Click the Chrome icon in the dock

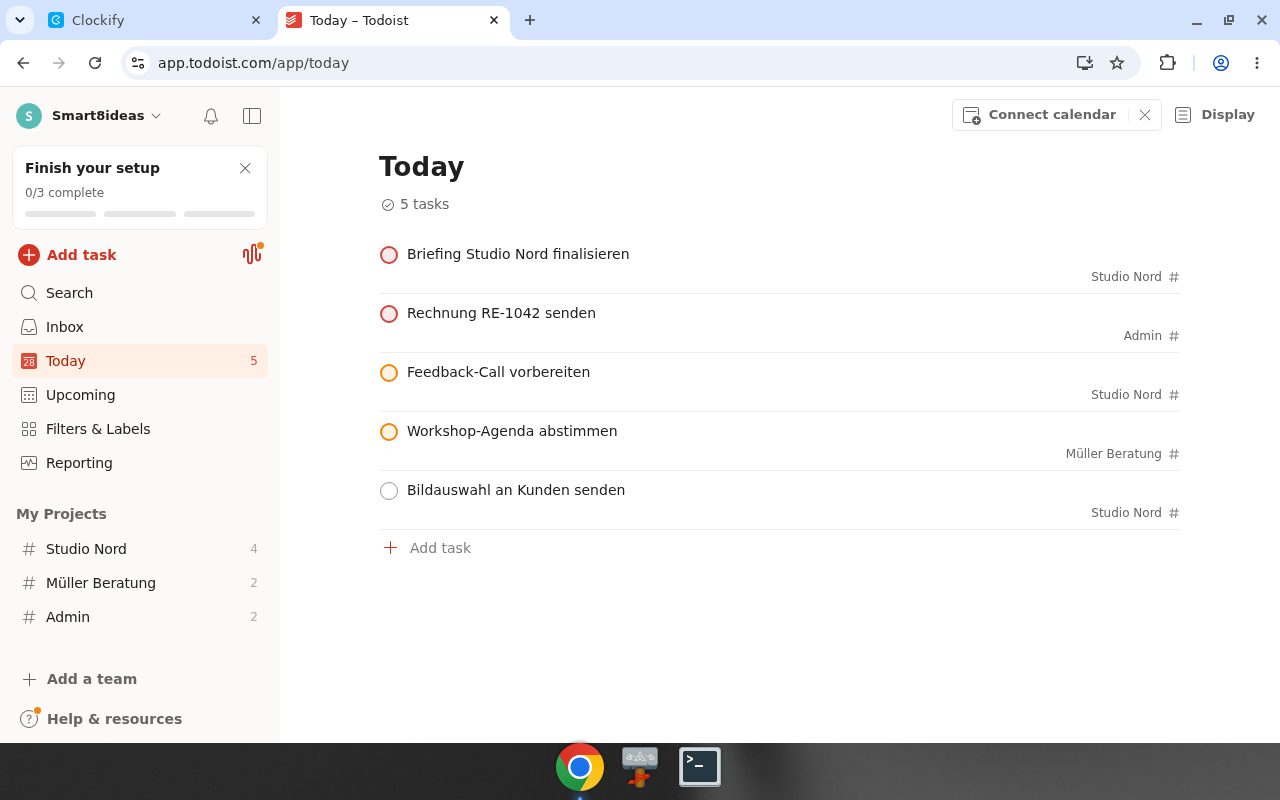[580, 767]
